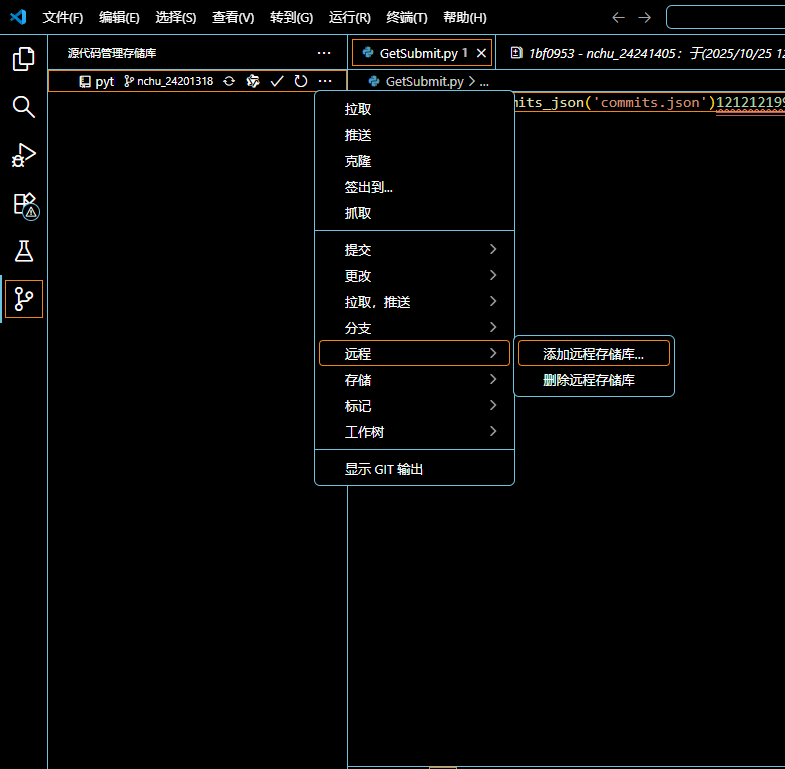The height and width of the screenshot is (769, 785).
Task: Close the GetSubmit.py tab
Action: (481, 53)
